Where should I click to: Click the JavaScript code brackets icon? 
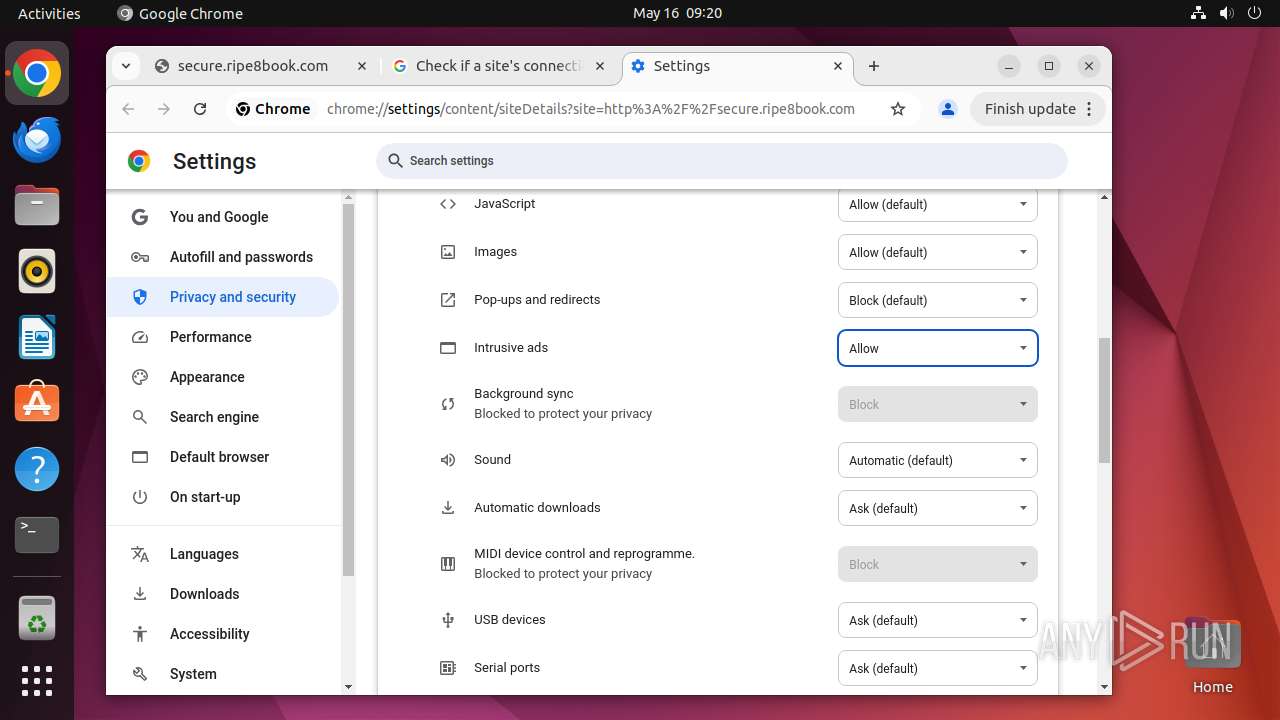click(448, 204)
